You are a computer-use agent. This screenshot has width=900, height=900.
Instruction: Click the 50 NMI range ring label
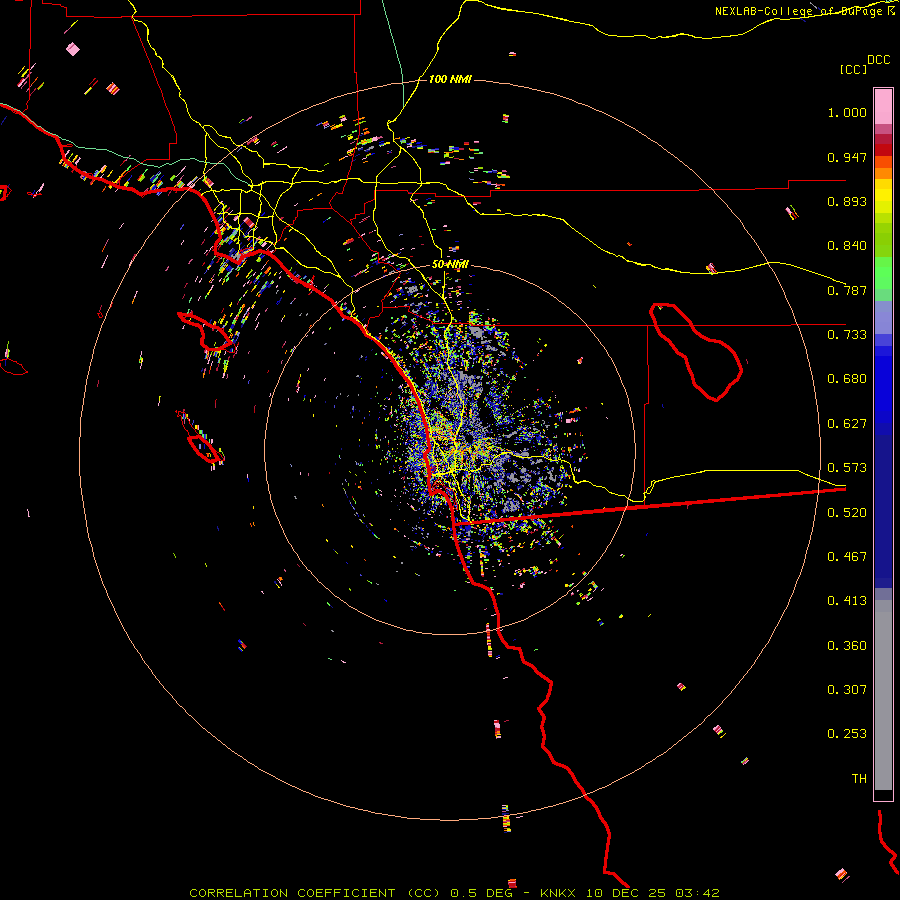coord(450,265)
